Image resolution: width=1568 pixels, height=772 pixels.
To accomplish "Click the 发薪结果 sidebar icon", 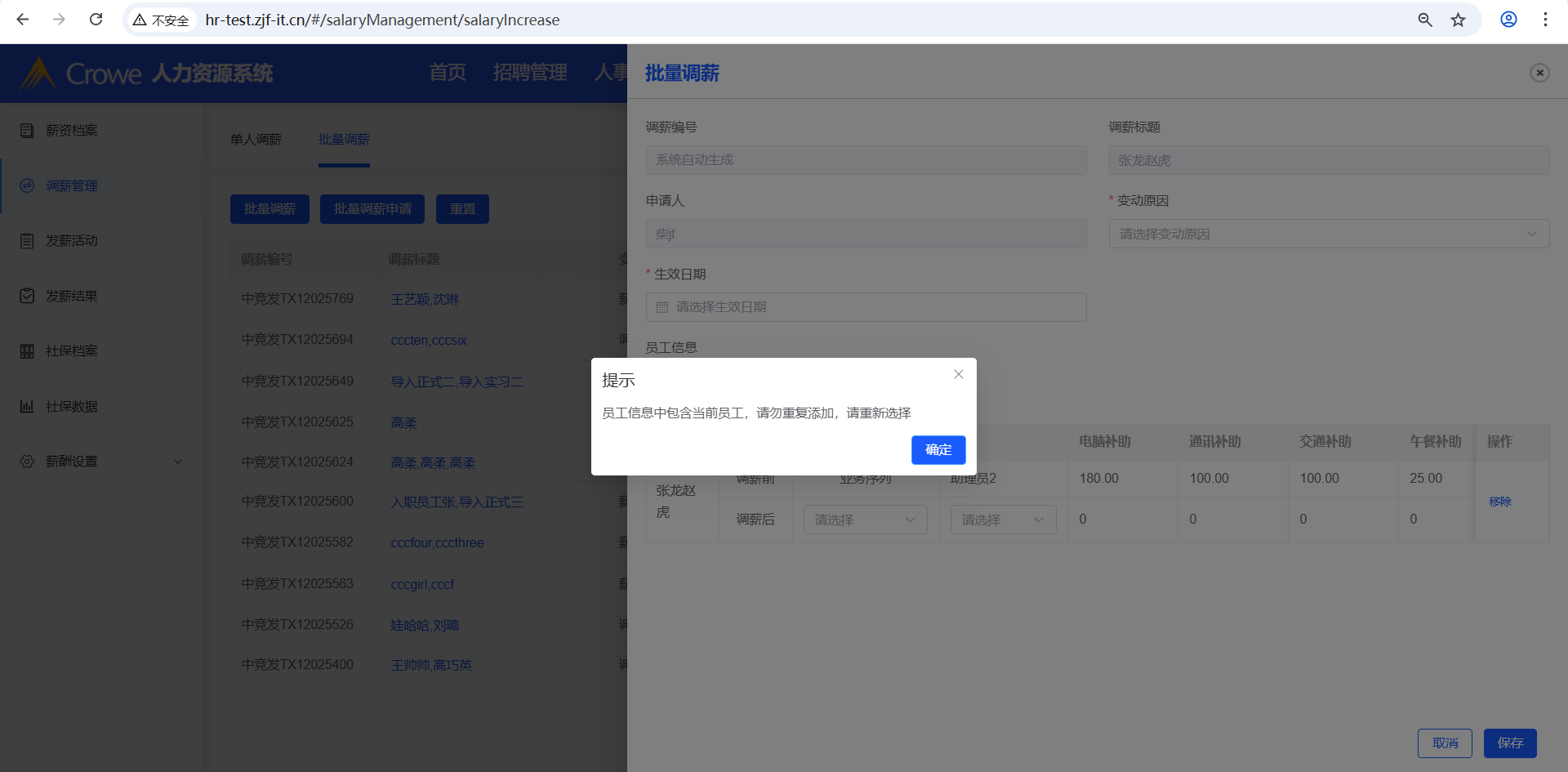I will click(27, 296).
